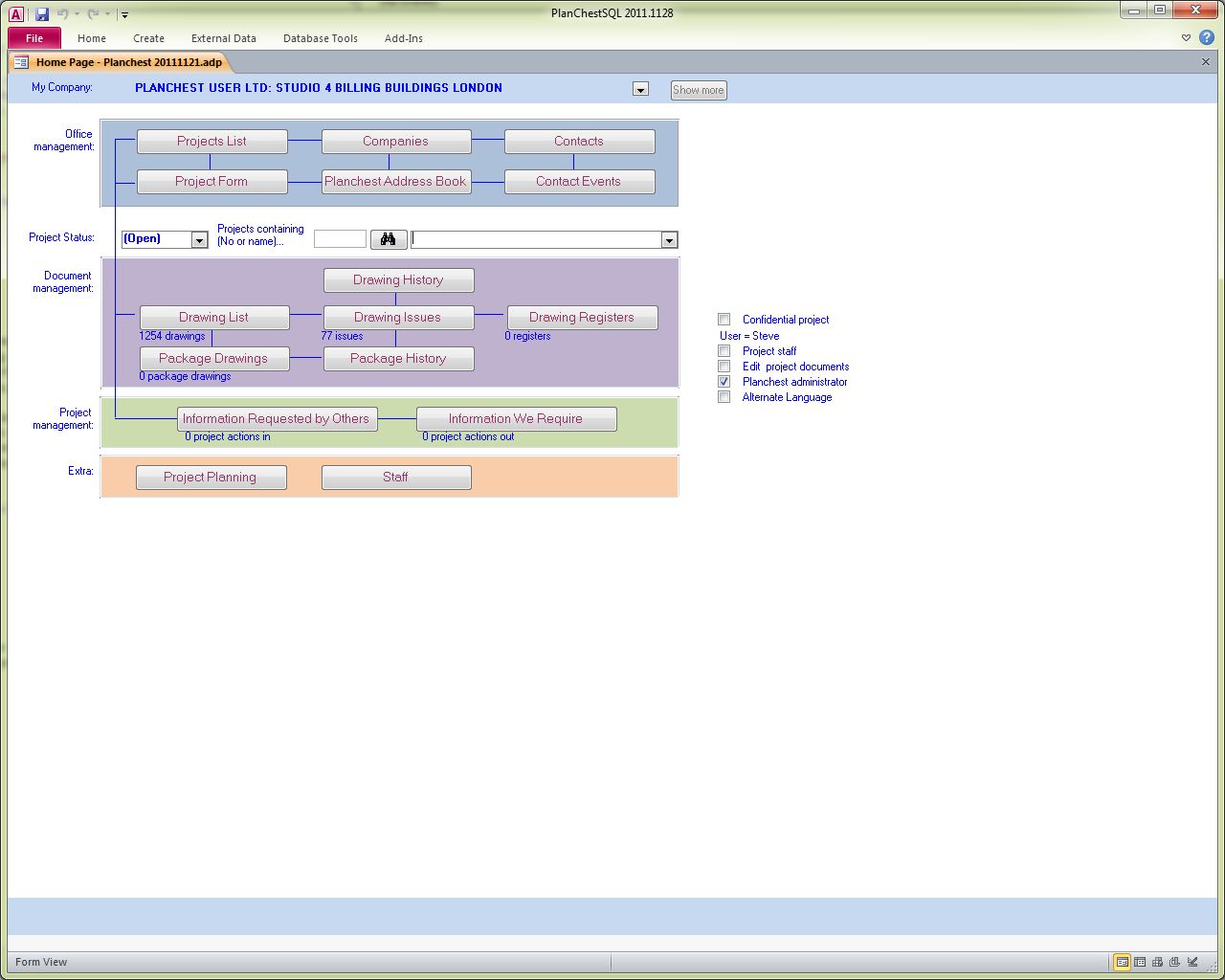Open the Project Status dropdown arrow
Viewport: 1225px width, 980px height.
click(200, 240)
